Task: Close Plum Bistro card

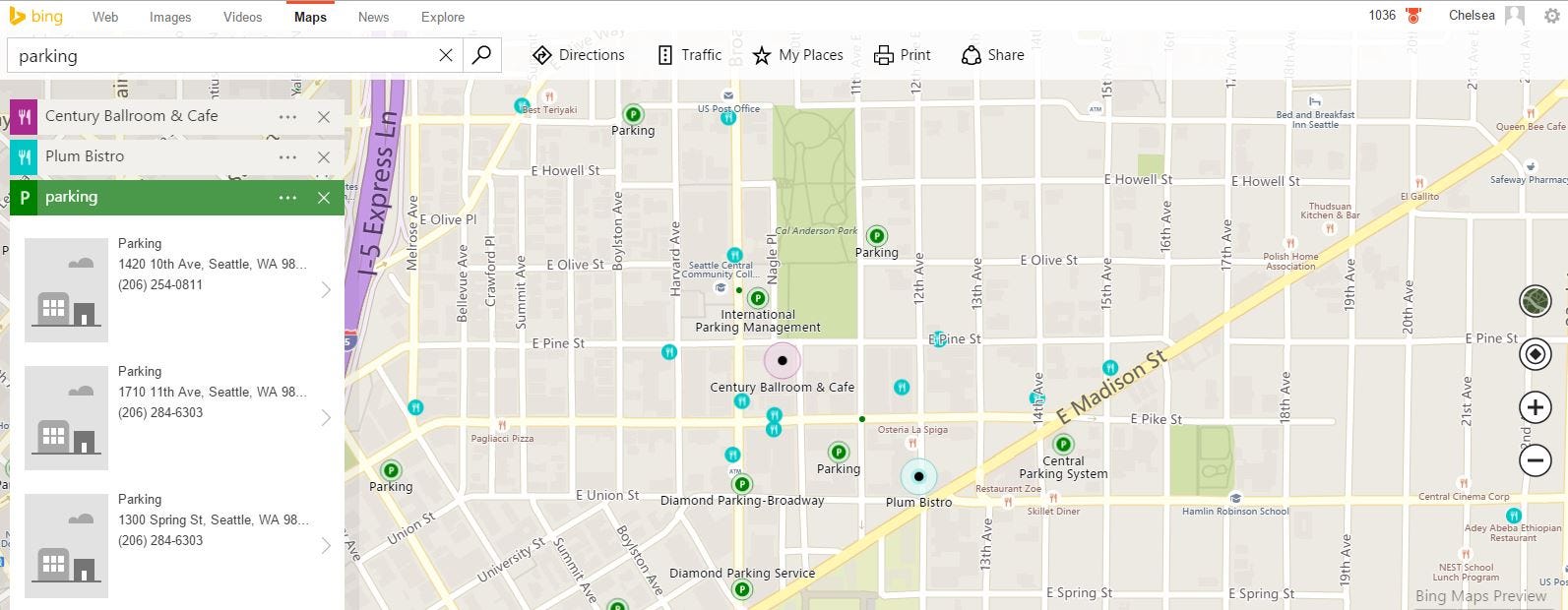Action: (x=324, y=157)
